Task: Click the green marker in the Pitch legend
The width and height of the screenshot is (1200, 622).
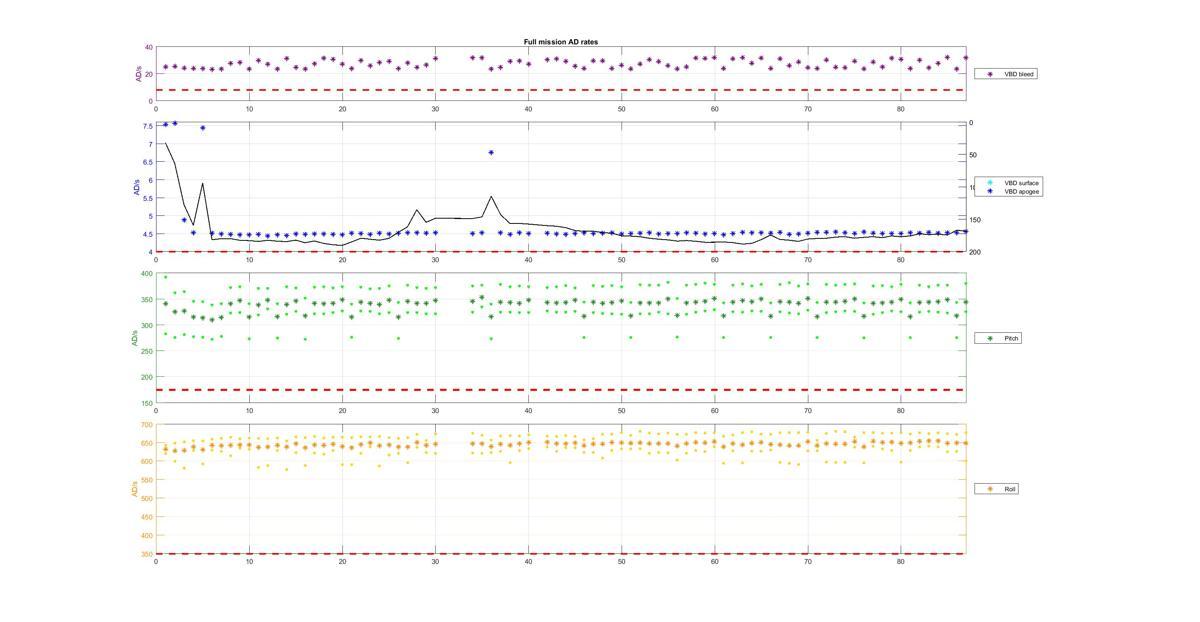Action: [x=990, y=338]
